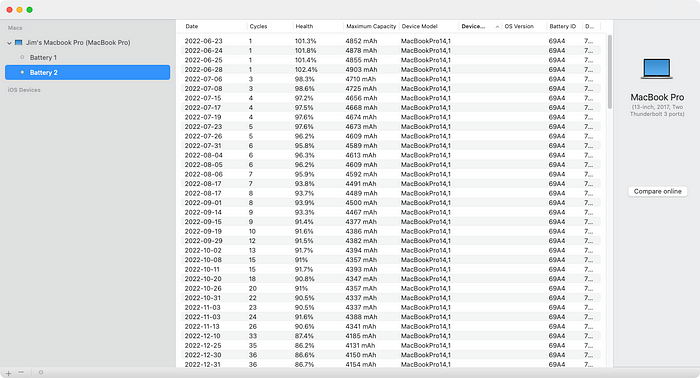Sort by the Cycles column header
Image resolution: width=700 pixels, height=378 pixels.
(258, 26)
